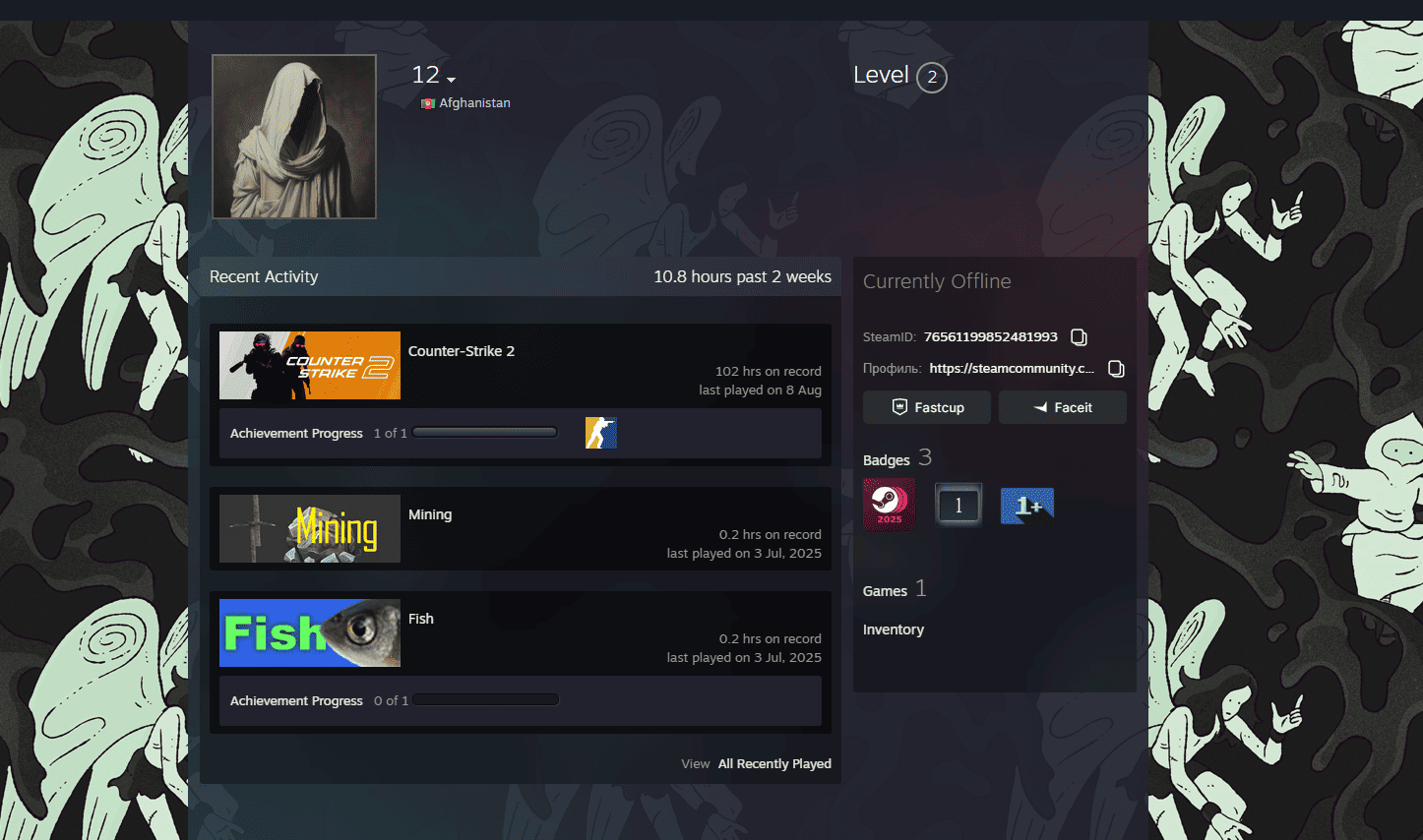Open the Counter-Strike 2 game banner
Image resolution: width=1423 pixels, height=840 pixels.
tap(310, 365)
